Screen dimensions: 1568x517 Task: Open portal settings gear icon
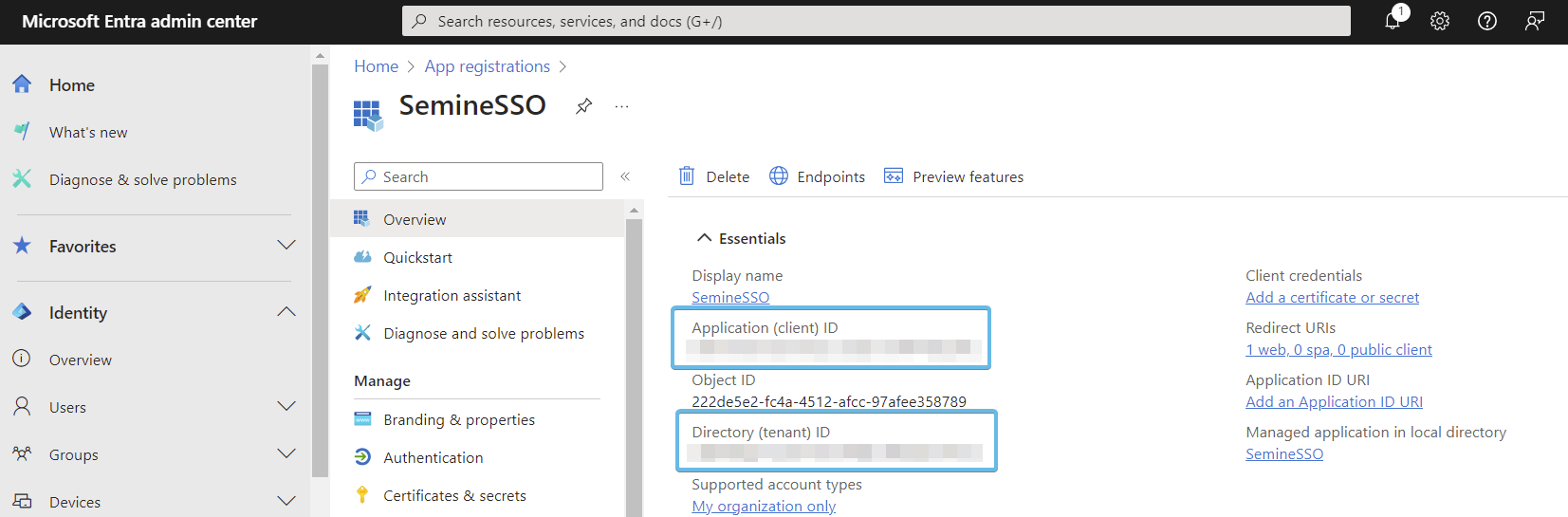pos(1440,21)
